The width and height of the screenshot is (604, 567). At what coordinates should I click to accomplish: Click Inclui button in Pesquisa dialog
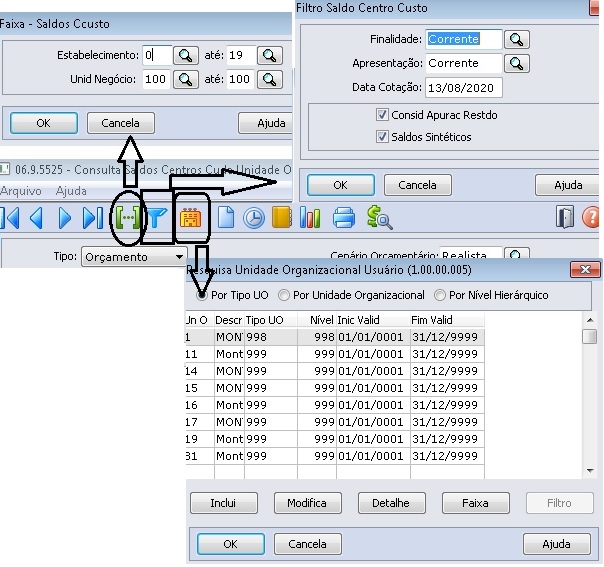223,503
